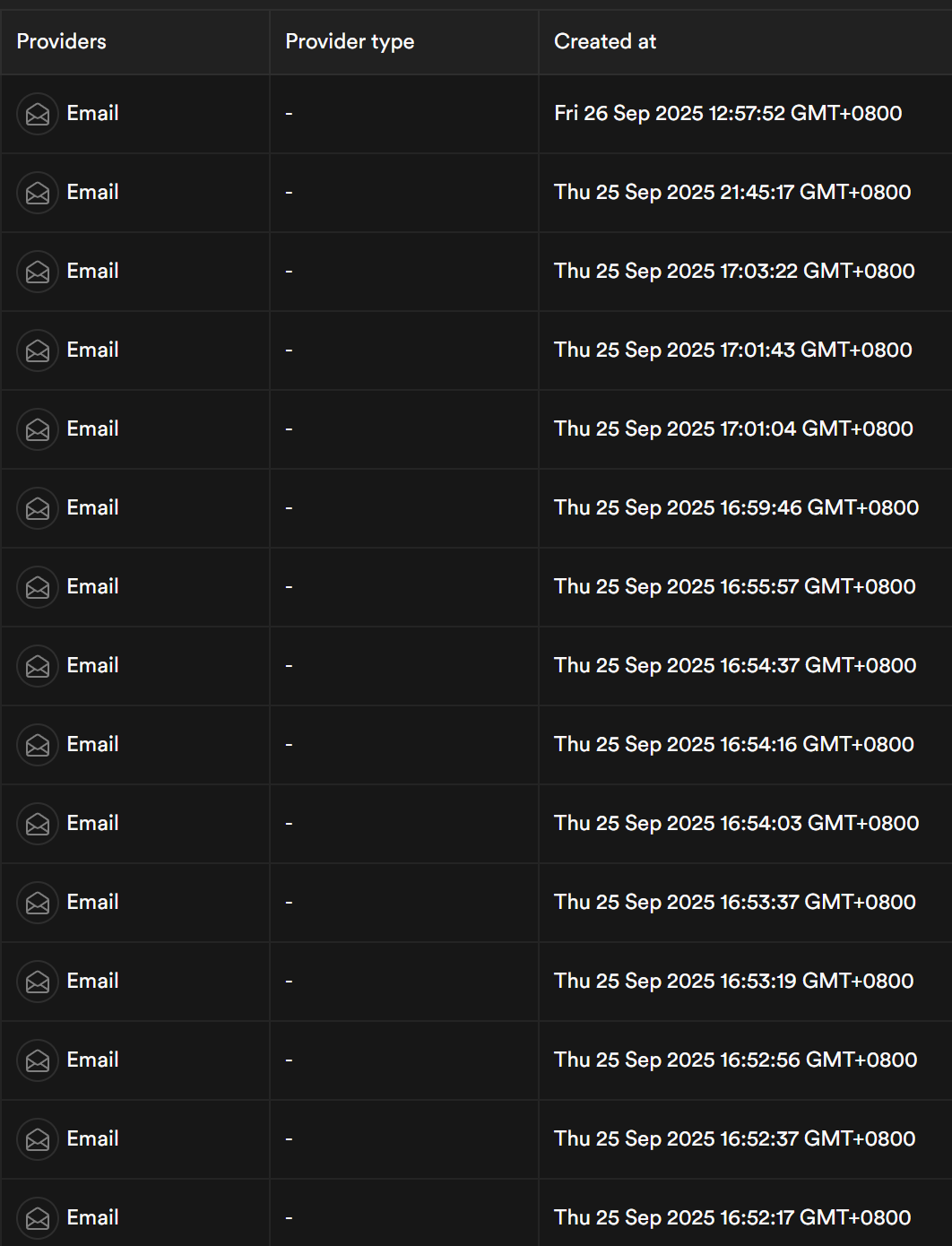This screenshot has height=1246, width=952.
Task: Click timestamp Thu 25 Sep 2025 21:45:17
Action: click(731, 192)
